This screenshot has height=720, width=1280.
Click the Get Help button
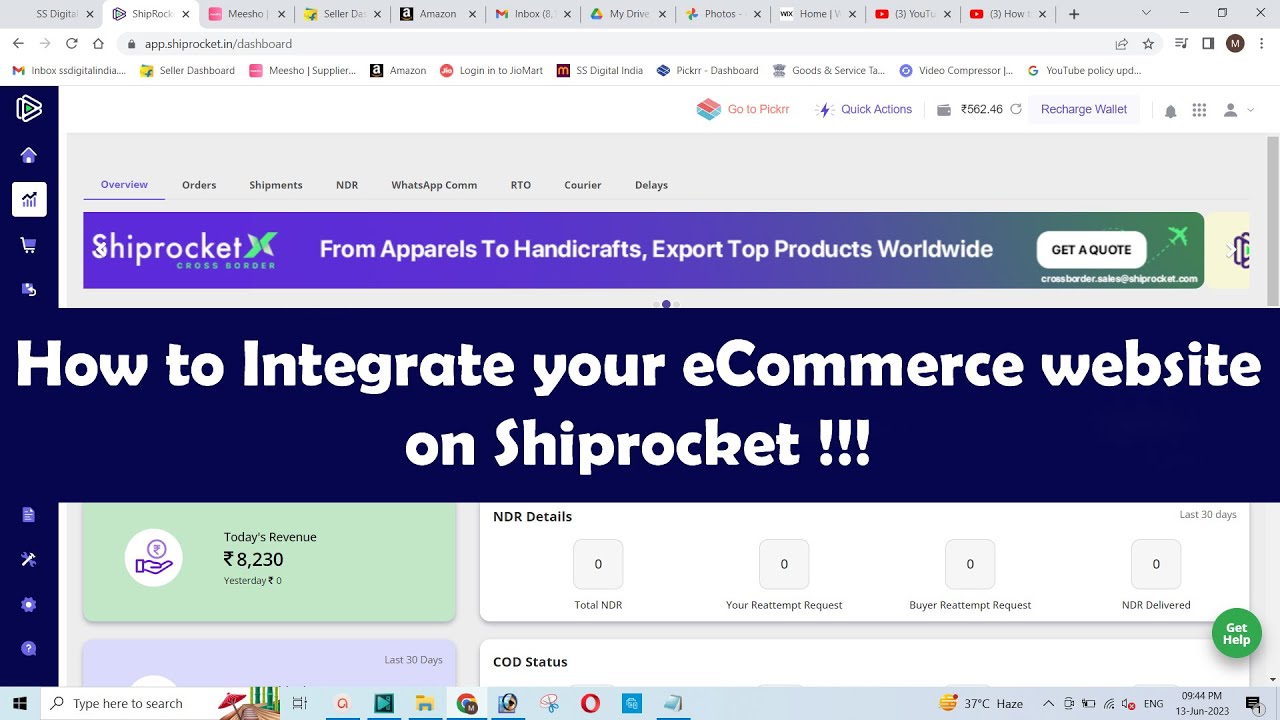coord(1237,633)
